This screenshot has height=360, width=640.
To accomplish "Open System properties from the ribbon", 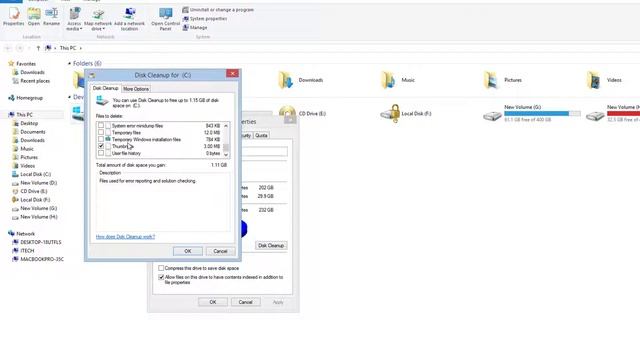I will pos(204,18).
